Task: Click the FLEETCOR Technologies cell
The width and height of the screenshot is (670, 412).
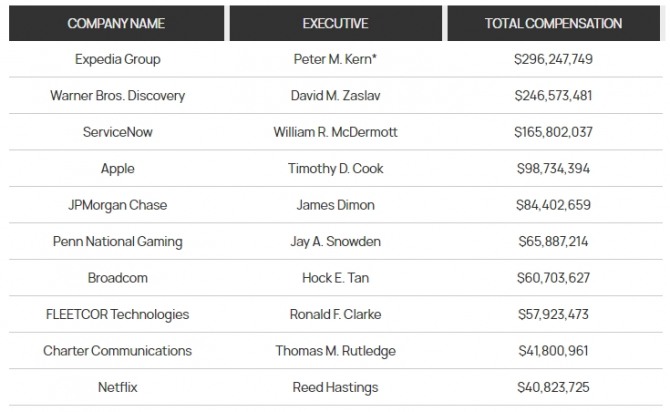Action: point(117,314)
